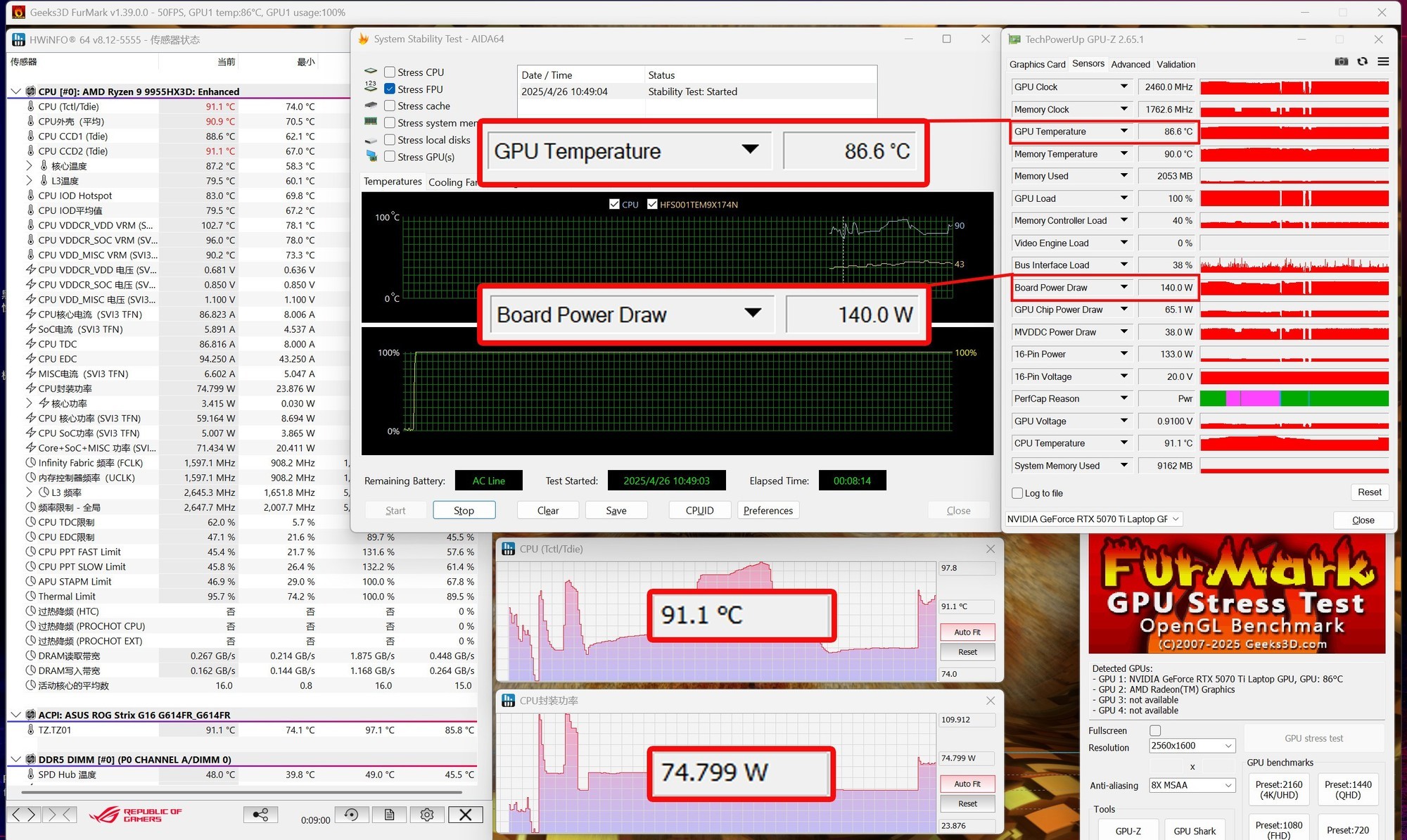
Task: Enable Log to file checkbox in GPU-Z
Action: 1017,493
